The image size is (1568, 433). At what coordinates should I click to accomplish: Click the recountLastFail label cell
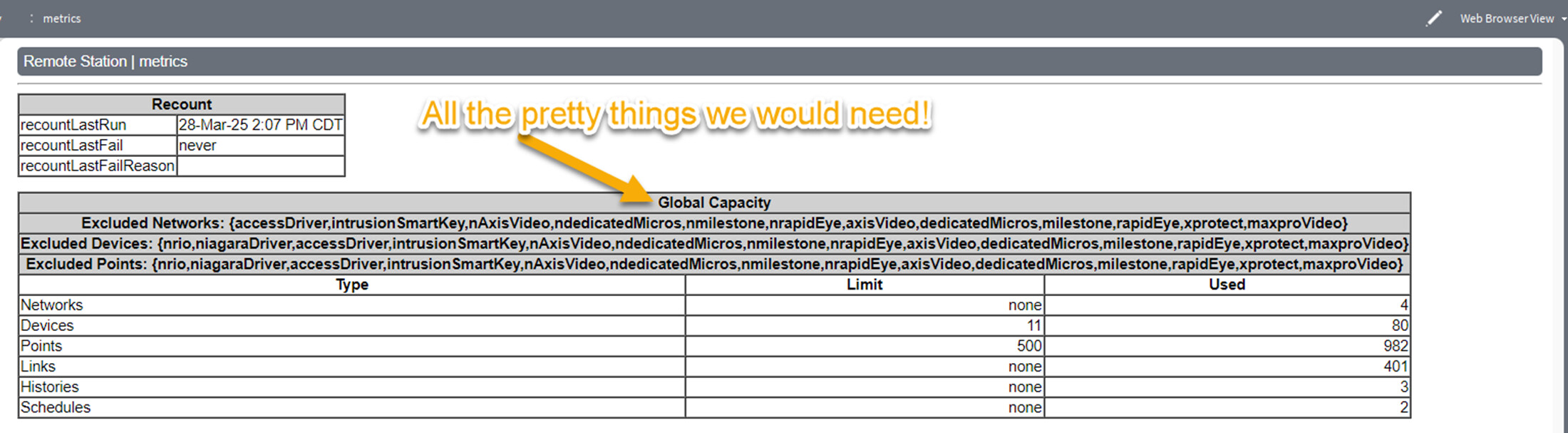(x=71, y=146)
